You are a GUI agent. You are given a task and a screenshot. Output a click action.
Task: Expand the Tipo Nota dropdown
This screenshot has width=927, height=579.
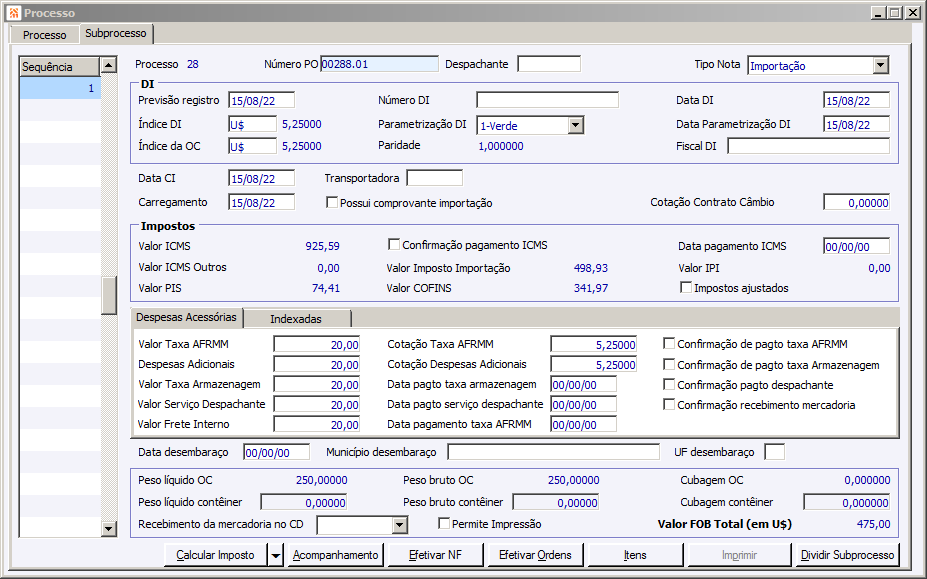(x=880, y=66)
